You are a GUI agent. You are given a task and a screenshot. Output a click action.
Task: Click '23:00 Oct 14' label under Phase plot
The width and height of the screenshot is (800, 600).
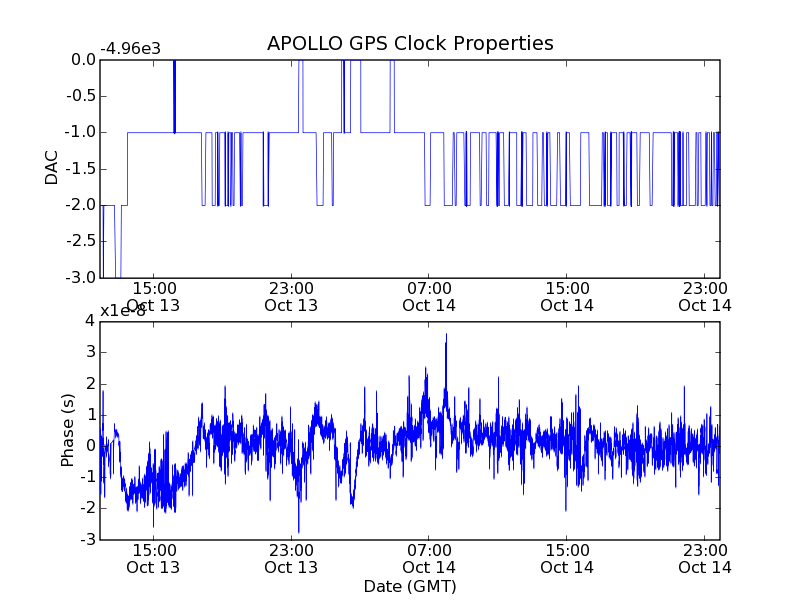[705, 559]
